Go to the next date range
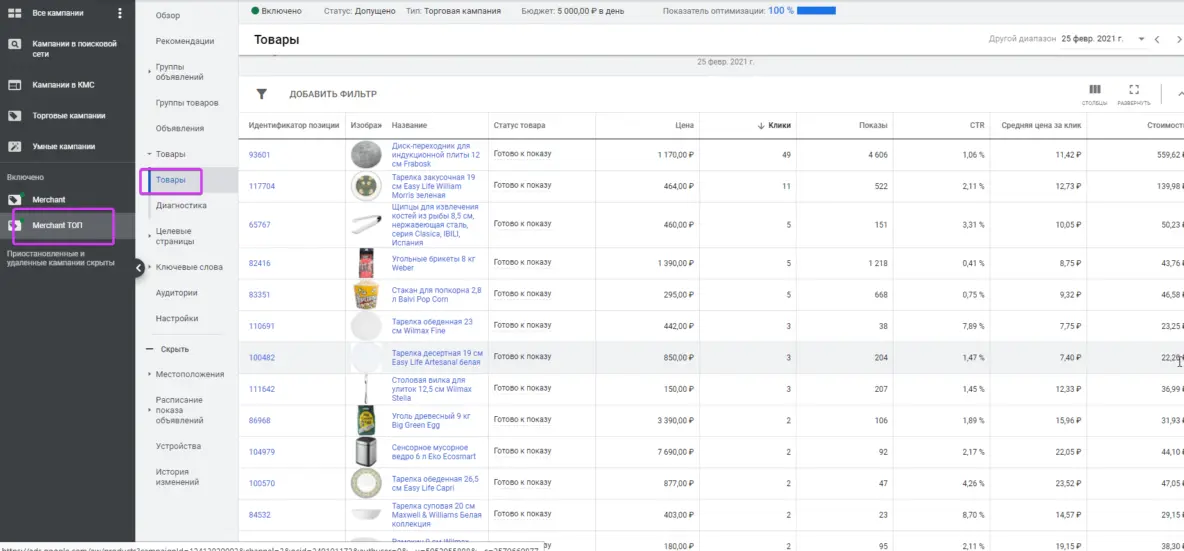 click(x=1176, y=39)
